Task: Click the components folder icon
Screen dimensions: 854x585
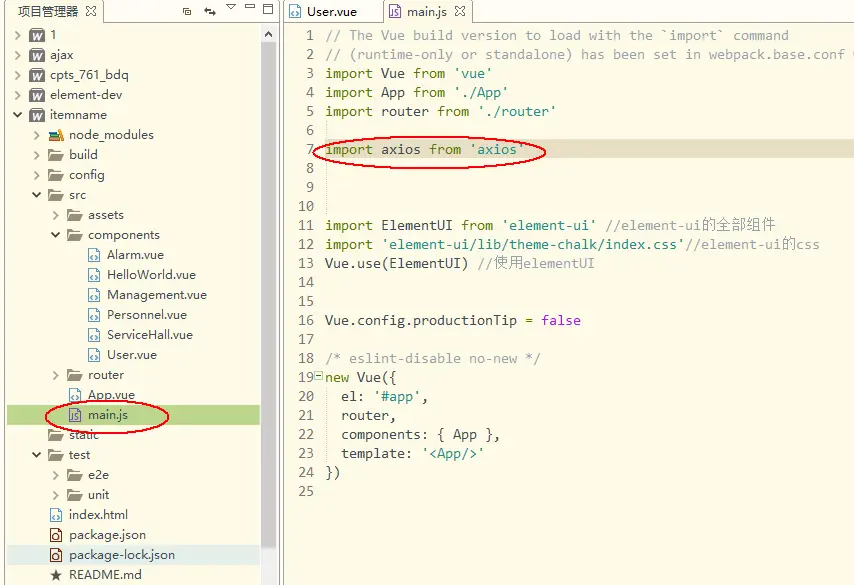Action: pyautogui.click(x=75, y=235)
